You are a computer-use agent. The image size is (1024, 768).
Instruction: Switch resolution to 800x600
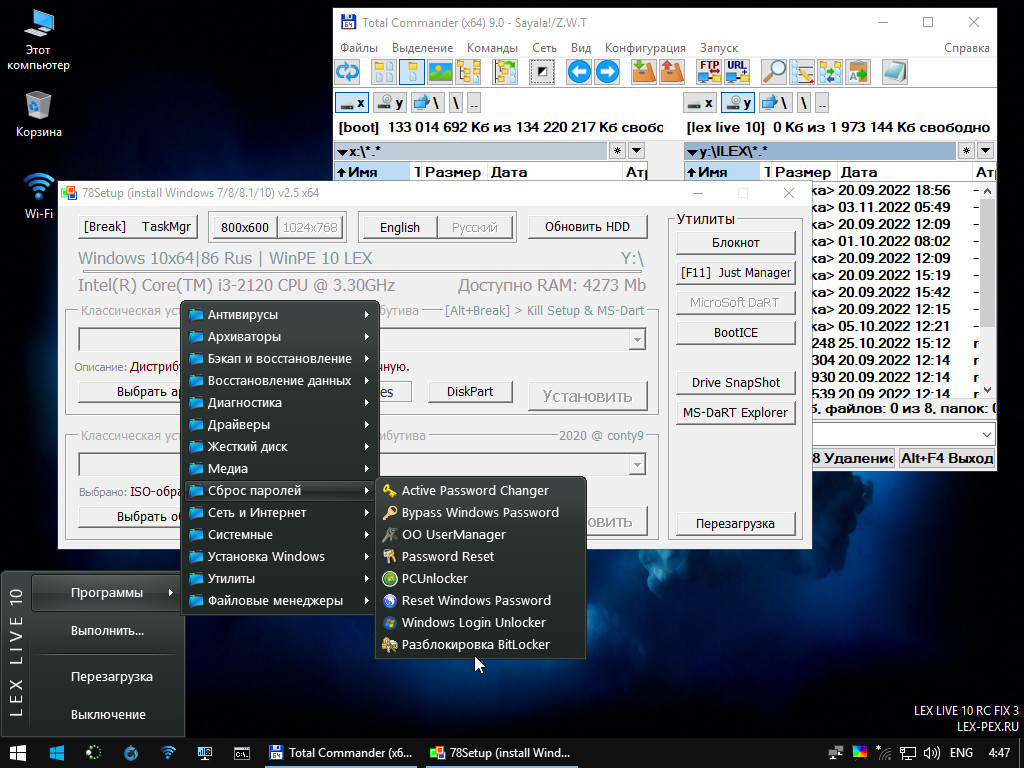tap(244, 227)
